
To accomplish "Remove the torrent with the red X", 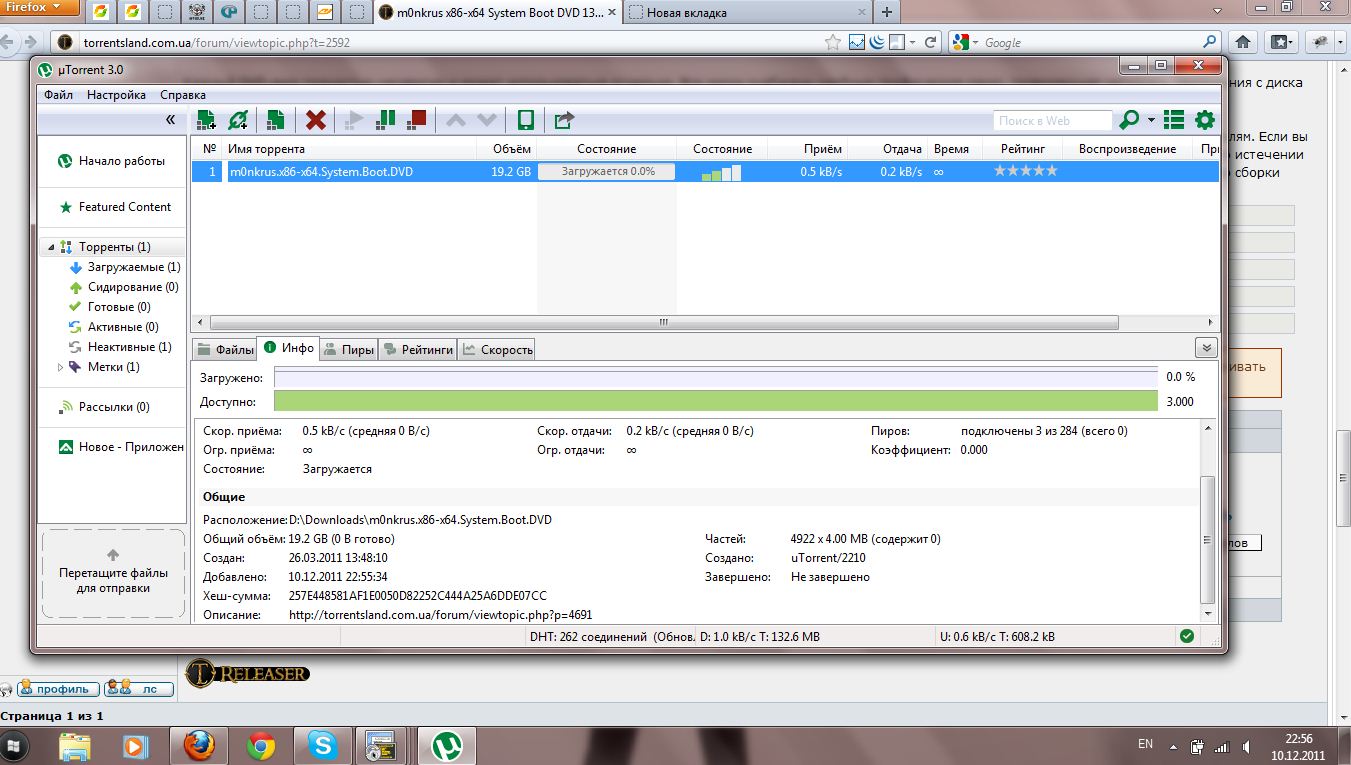I will pos(315,120).
